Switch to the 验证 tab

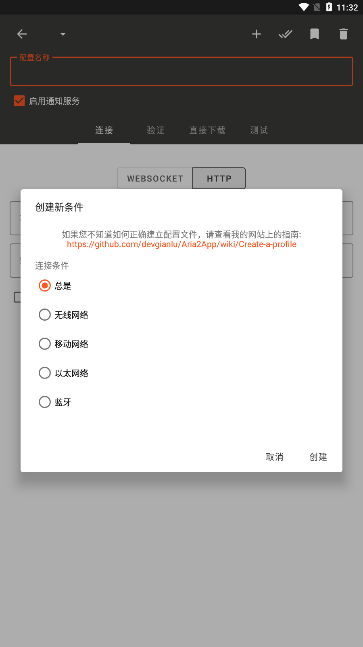click(156, 130)
